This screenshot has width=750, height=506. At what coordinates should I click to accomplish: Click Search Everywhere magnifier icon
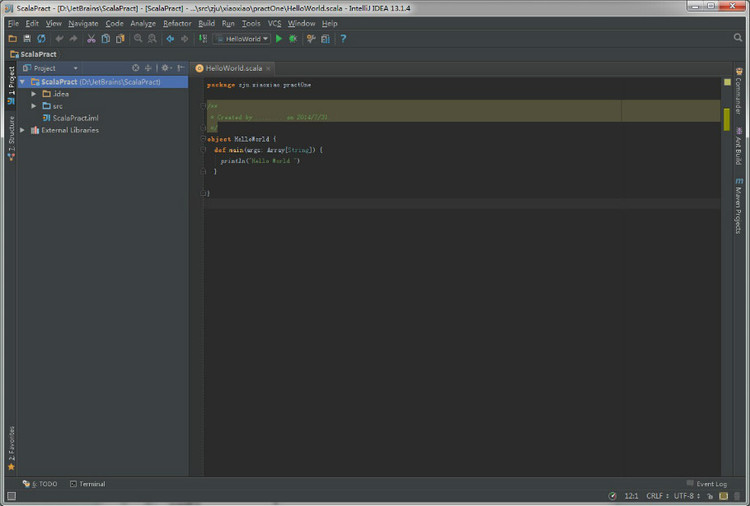[x=738, y=38]
